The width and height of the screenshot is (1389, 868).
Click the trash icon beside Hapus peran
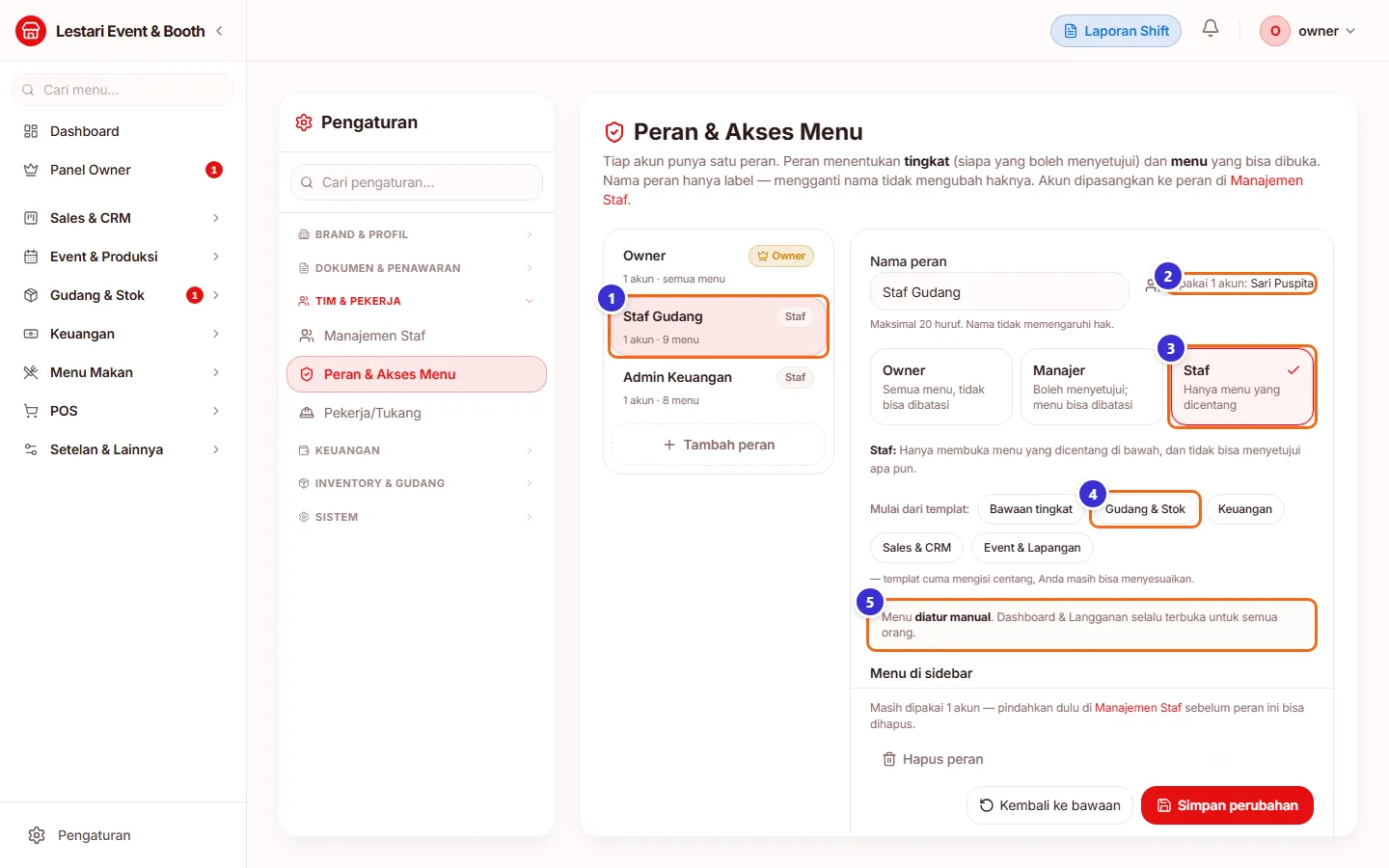pyautogui.click(x=889, y=759)
